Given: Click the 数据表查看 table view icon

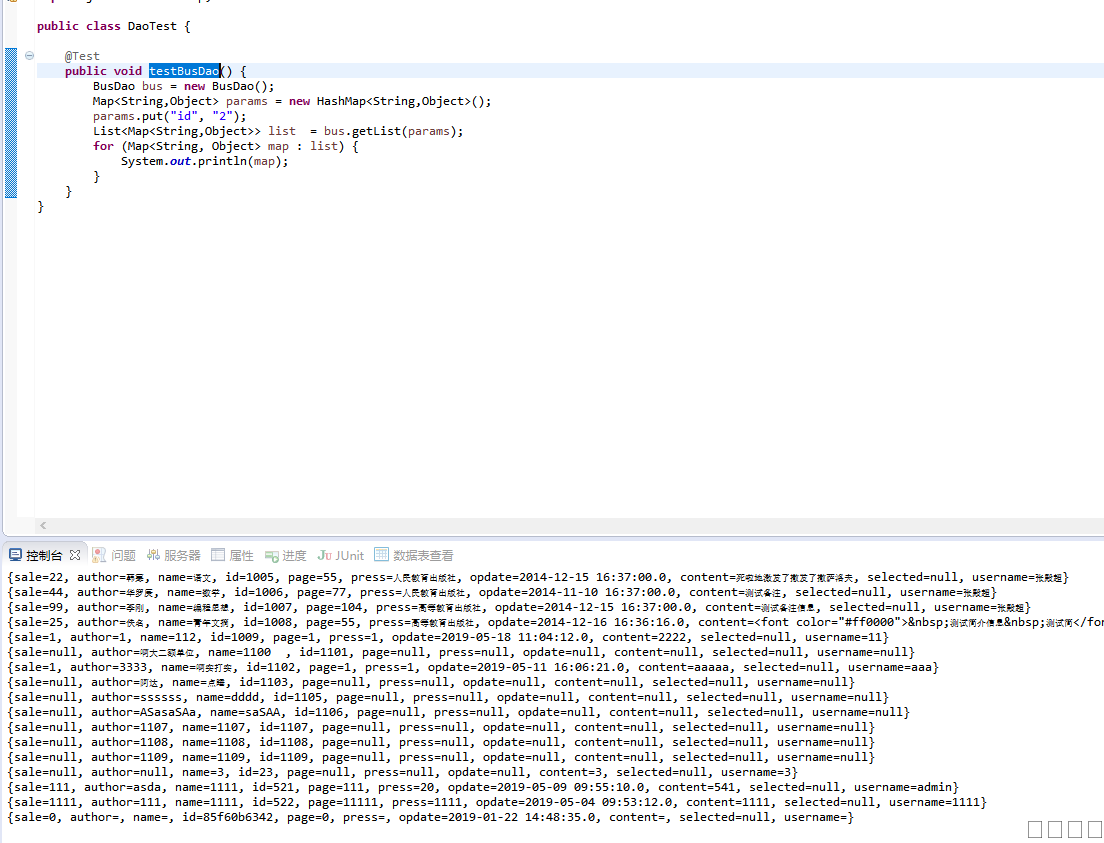Looking at the screenshot, I should [382, 555].
